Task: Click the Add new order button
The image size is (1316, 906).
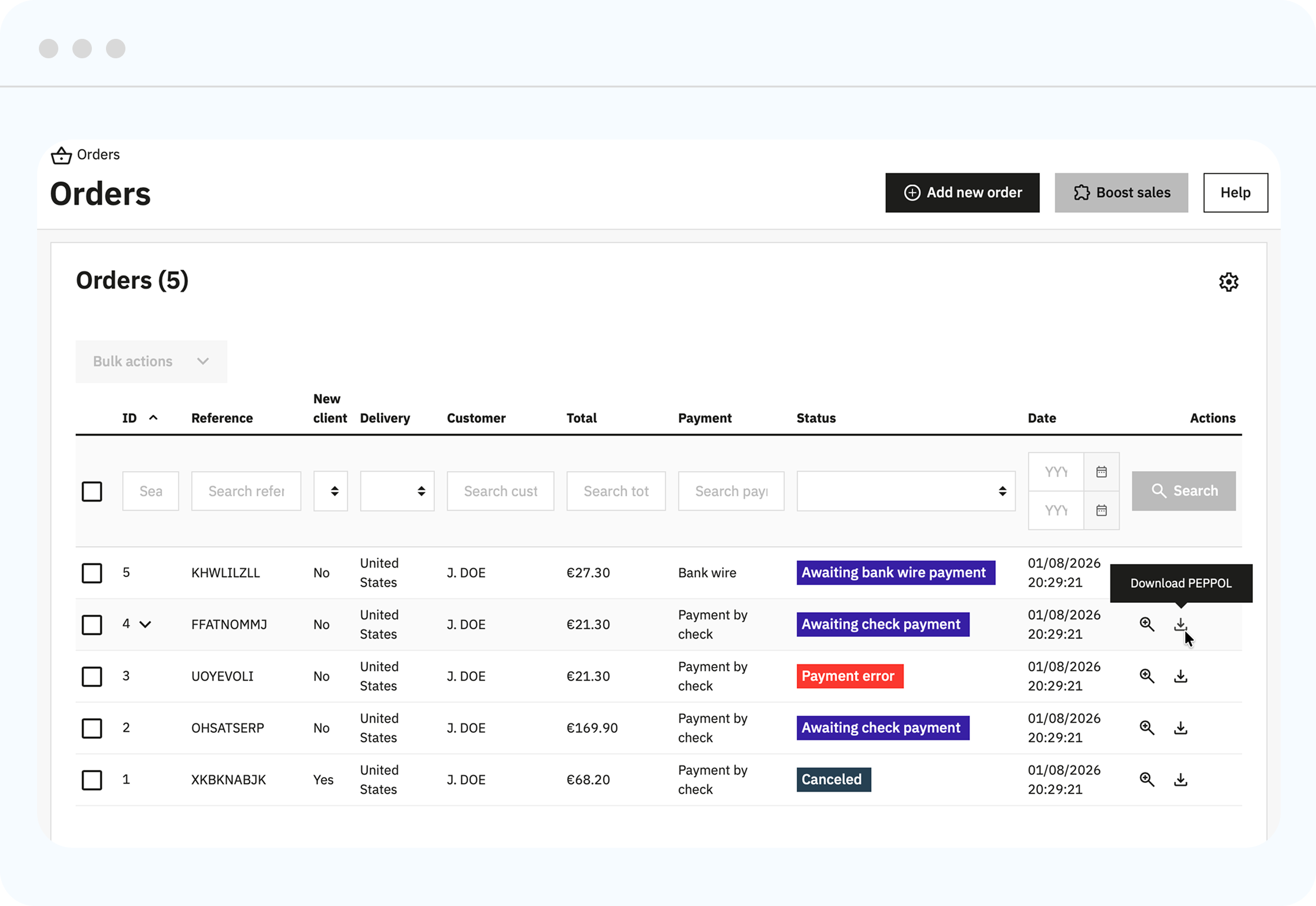Action: click(962, 193)
